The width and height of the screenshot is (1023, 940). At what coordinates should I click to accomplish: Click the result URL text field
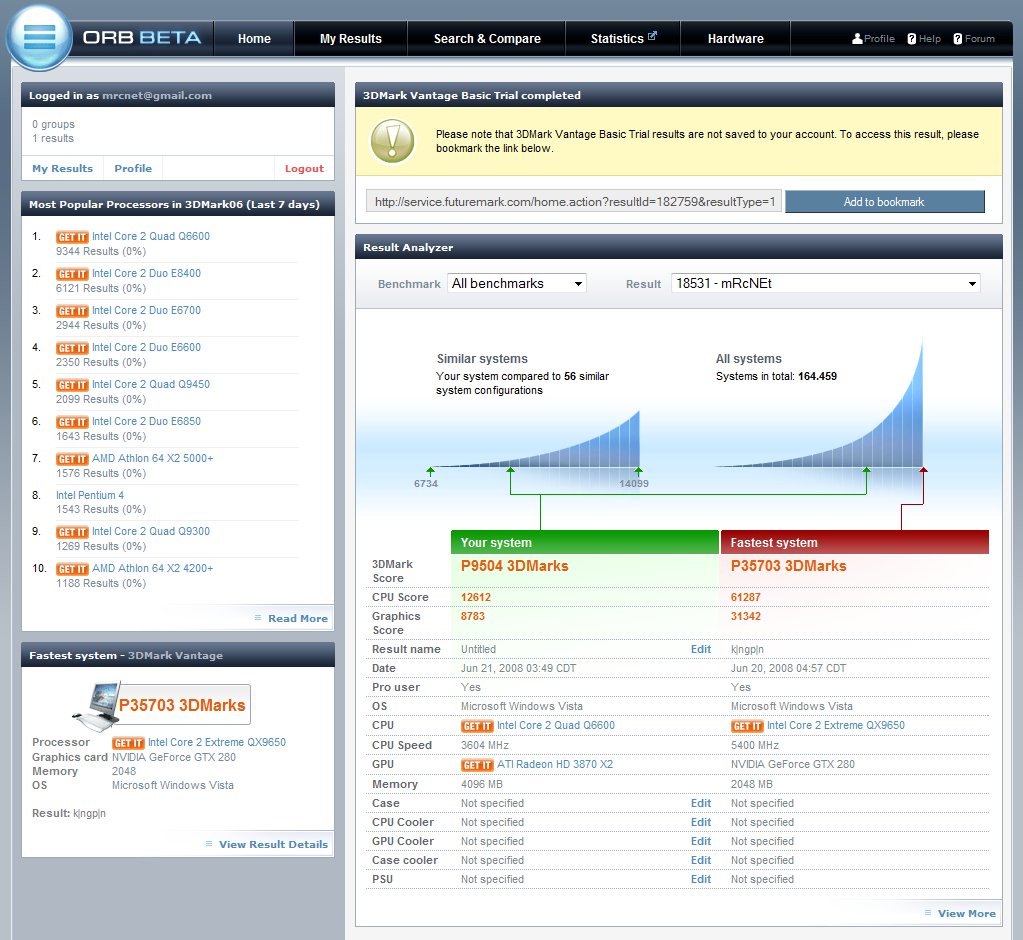coord(574,202)
